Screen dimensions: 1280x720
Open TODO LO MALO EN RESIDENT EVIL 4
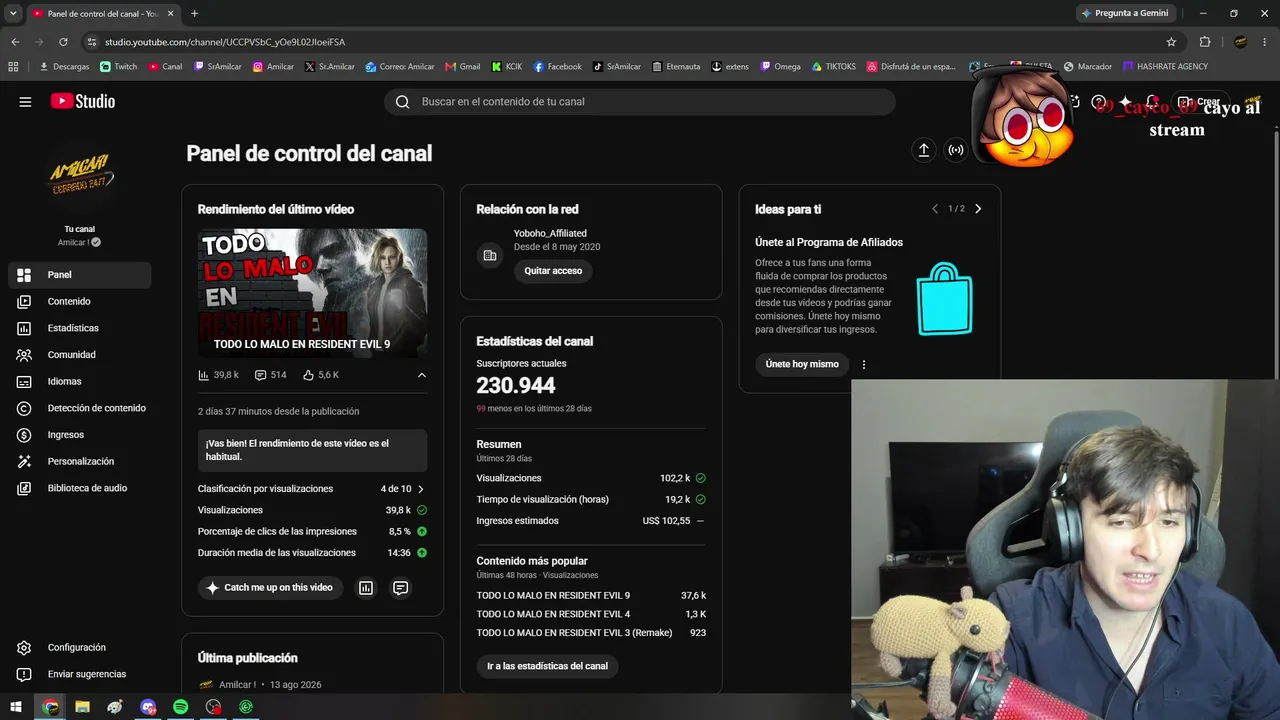click(553, 614)
